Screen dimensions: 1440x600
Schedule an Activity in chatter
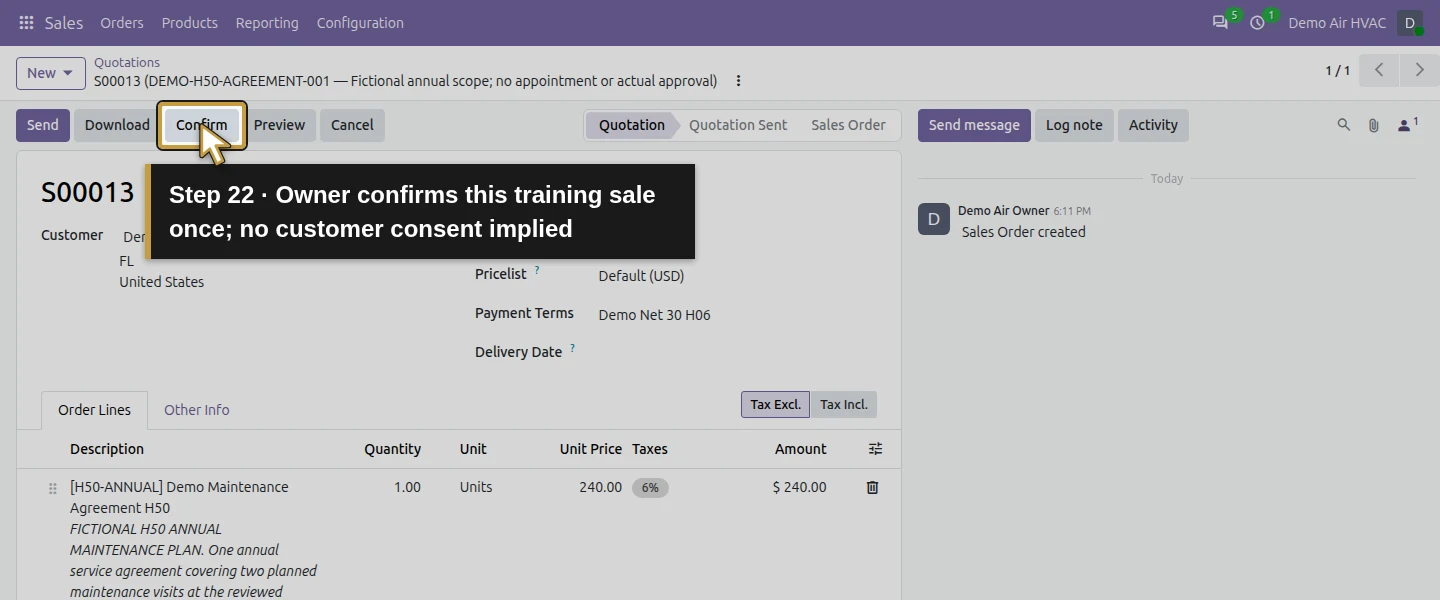1153,125
